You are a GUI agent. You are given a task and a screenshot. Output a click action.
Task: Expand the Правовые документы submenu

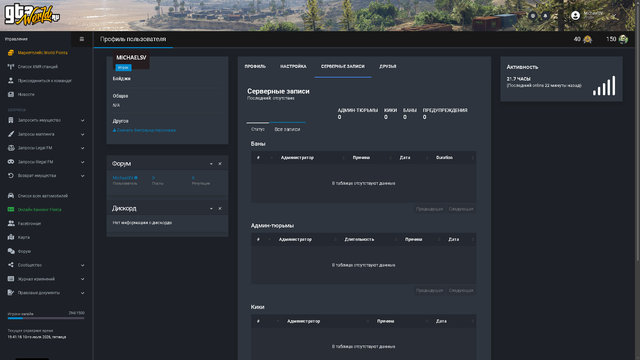click(82, 293)
